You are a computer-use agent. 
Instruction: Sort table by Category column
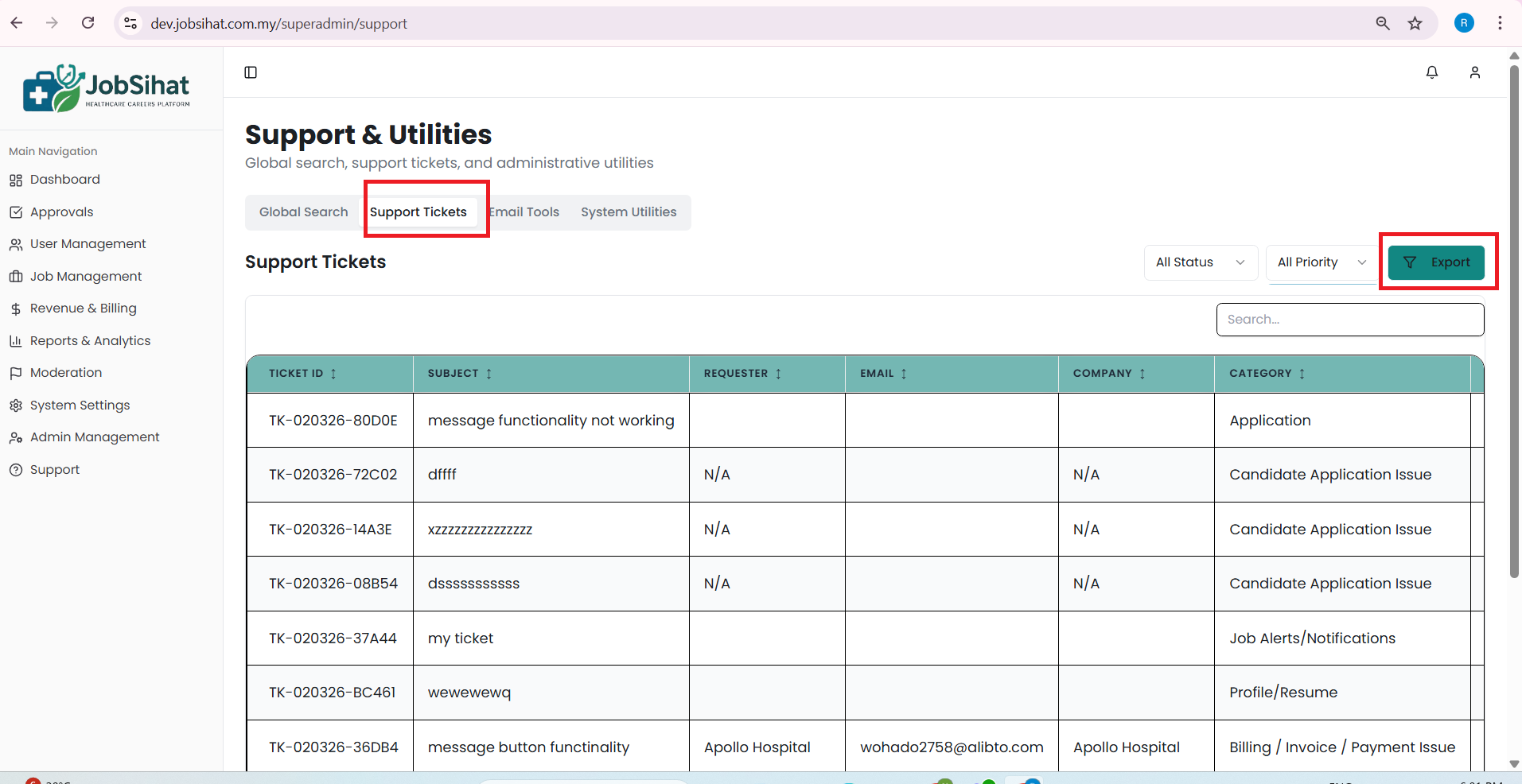click(x=1302, y=374)
